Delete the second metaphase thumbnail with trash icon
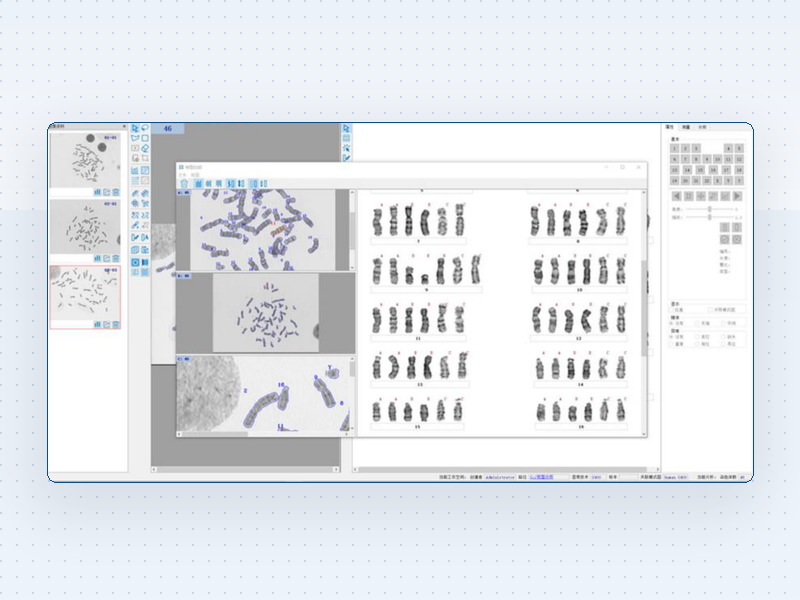Viewport: 800px width, 600px height. pyautogui.click(x=115, y=258)
